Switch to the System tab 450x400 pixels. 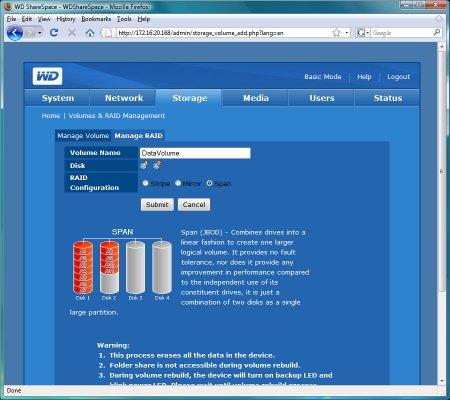point(58,98)
